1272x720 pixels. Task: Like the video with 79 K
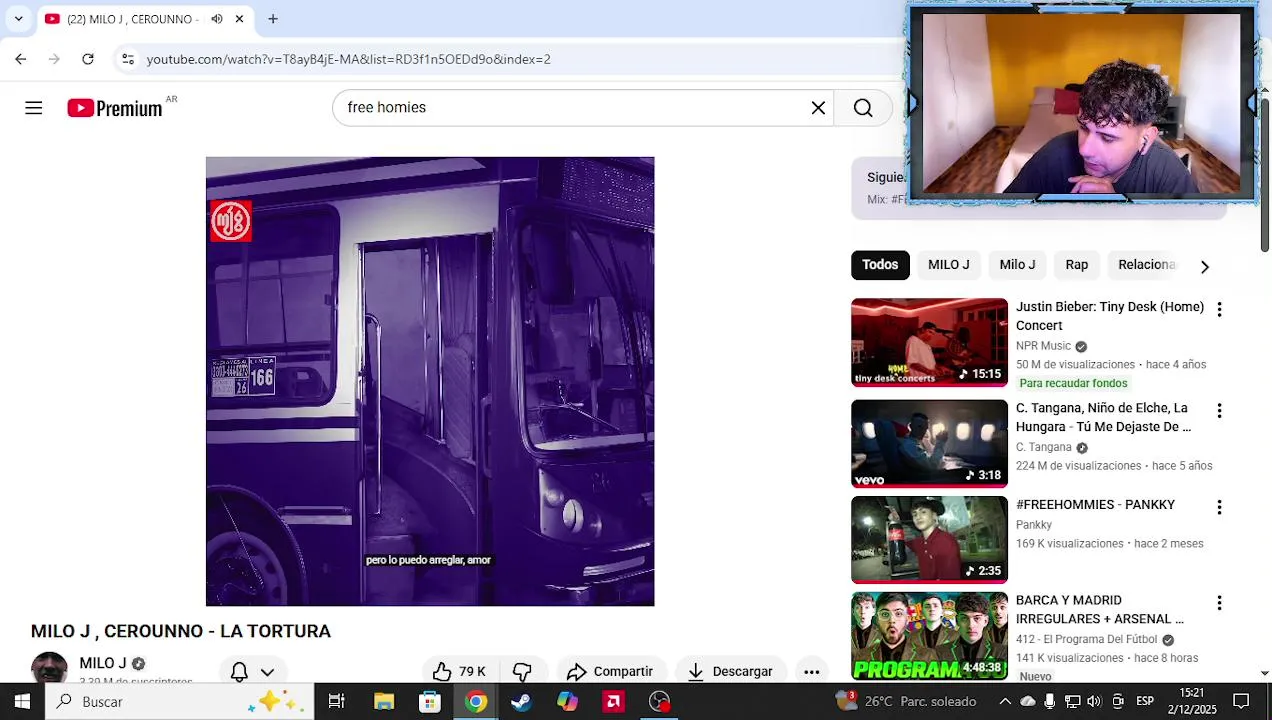click(458, 671)
